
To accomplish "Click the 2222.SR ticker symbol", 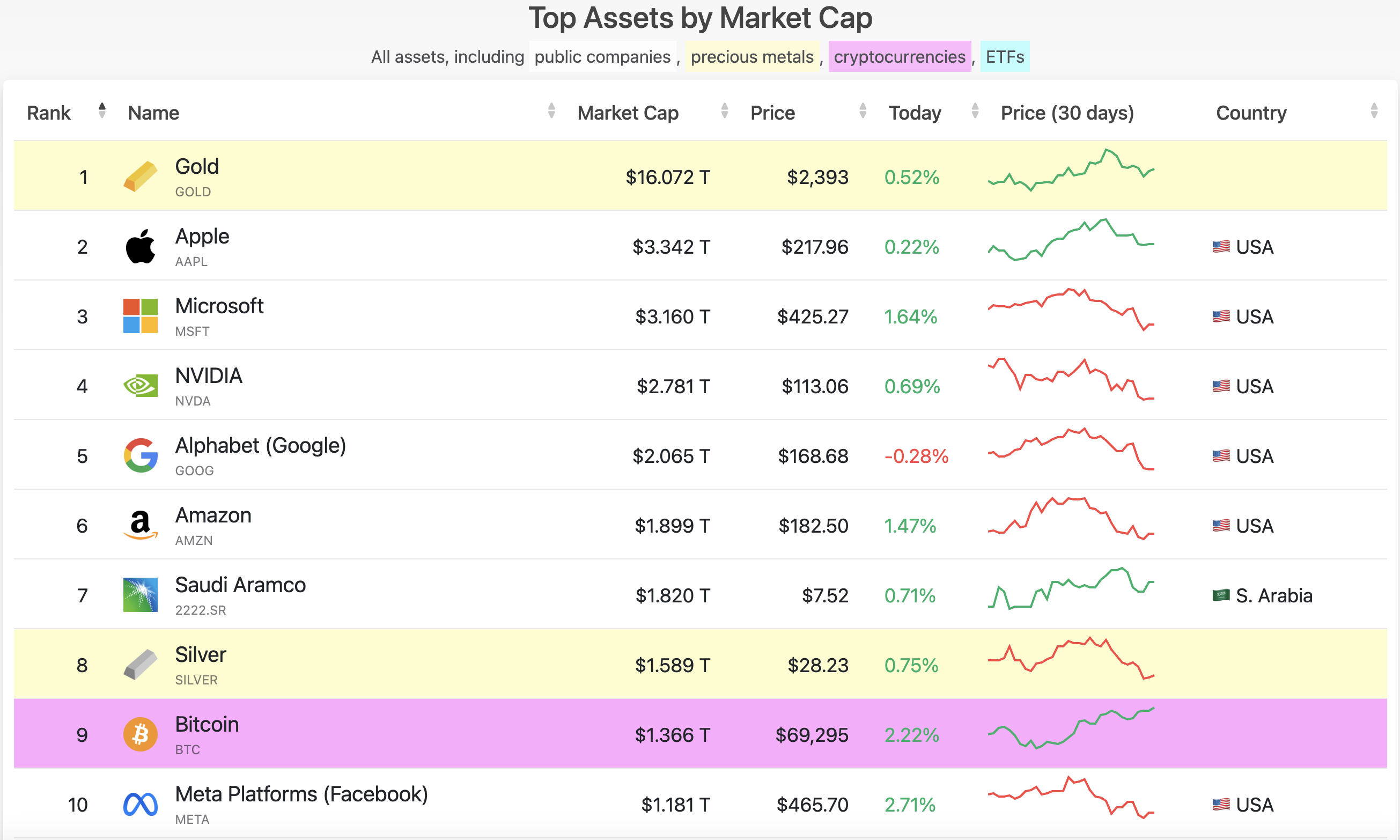I will click(x=200, y=610).
